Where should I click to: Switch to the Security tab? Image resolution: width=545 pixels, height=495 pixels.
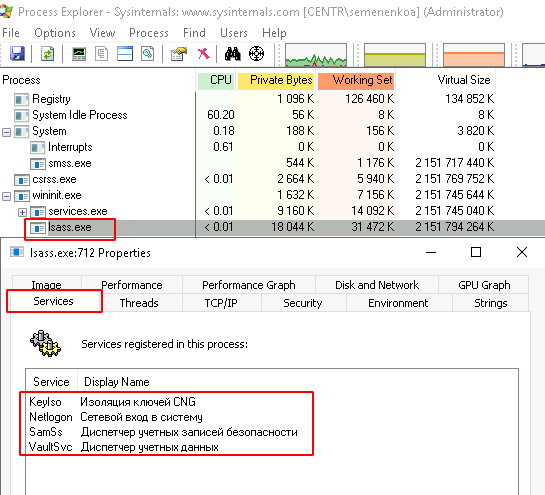(303, 303)
